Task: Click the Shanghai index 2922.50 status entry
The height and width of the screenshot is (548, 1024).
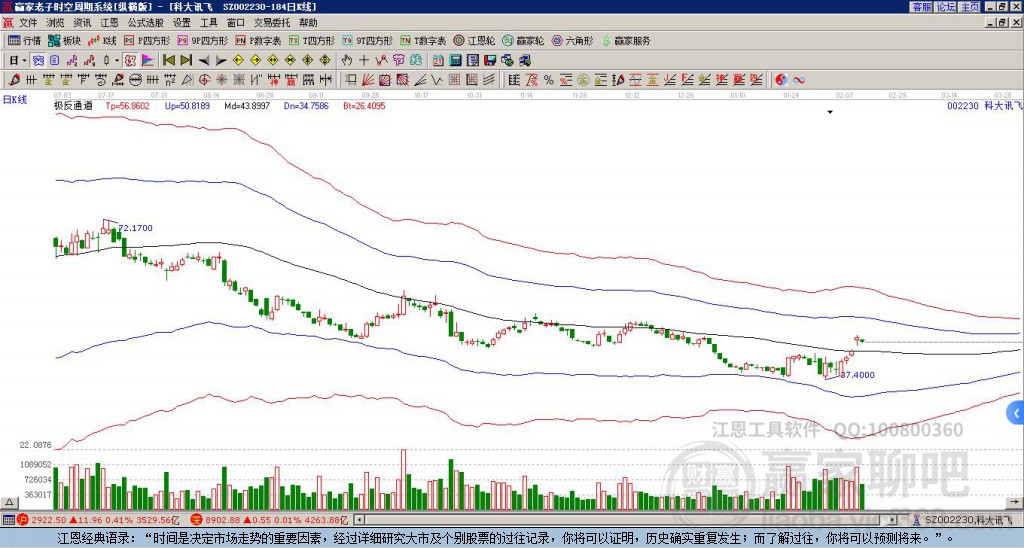Action: pyautogui.click(x=99, y=521)
